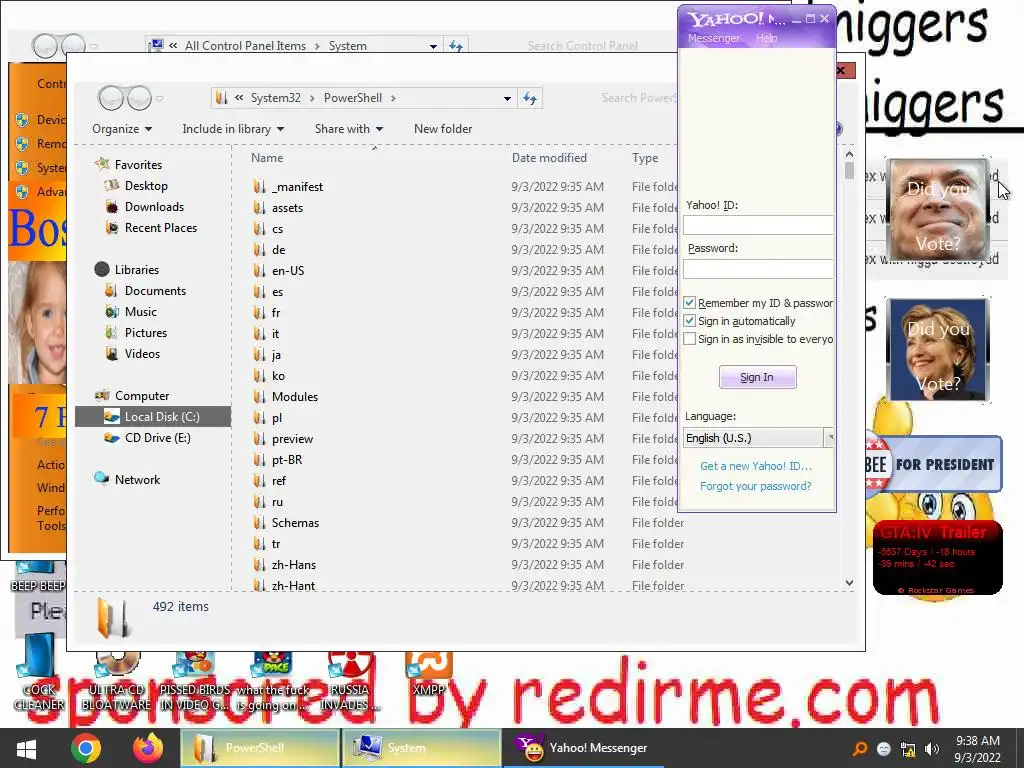Viewport: 1024px width, 768px height.
Task: Open the ULTRA CD BLOATWARE desktop shortcut
Action: [x=116, y=679]
